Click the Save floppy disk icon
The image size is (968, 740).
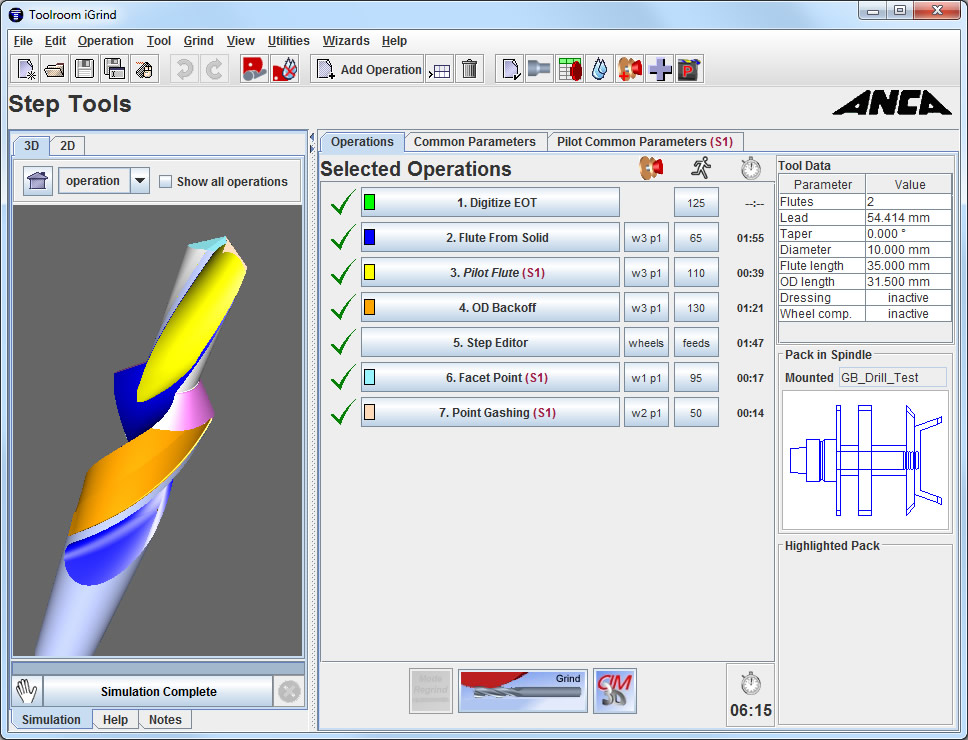[85, 69]
